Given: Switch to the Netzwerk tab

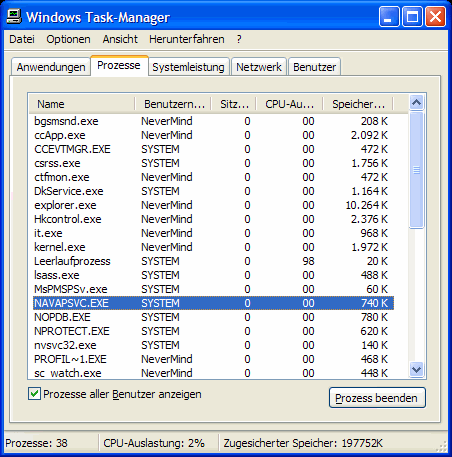Looking at the screenshot, I should (259, 67).
